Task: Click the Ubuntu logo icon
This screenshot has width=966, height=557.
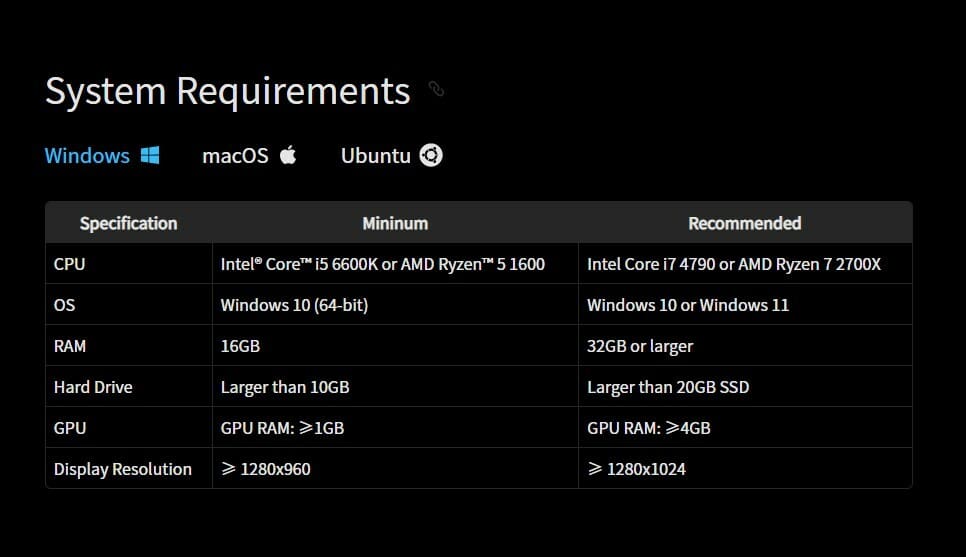Action: [431, 155]
